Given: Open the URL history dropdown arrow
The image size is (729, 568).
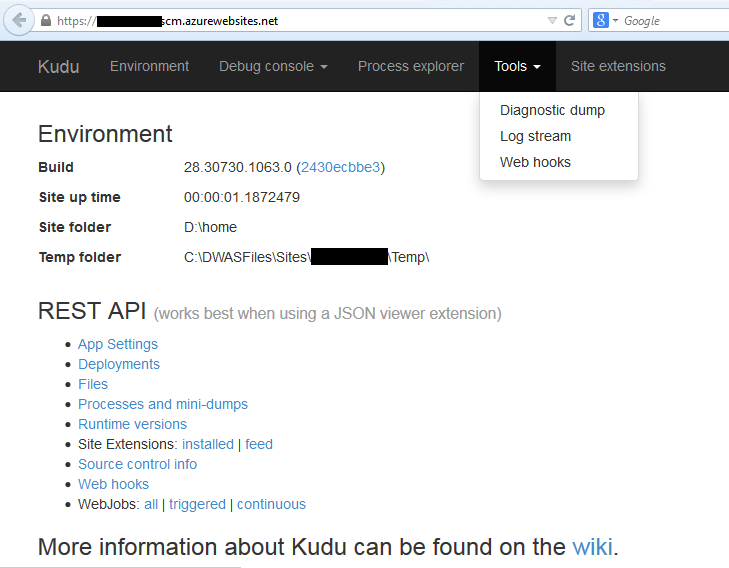Looking at the screenshot, I should coord(552,20).
